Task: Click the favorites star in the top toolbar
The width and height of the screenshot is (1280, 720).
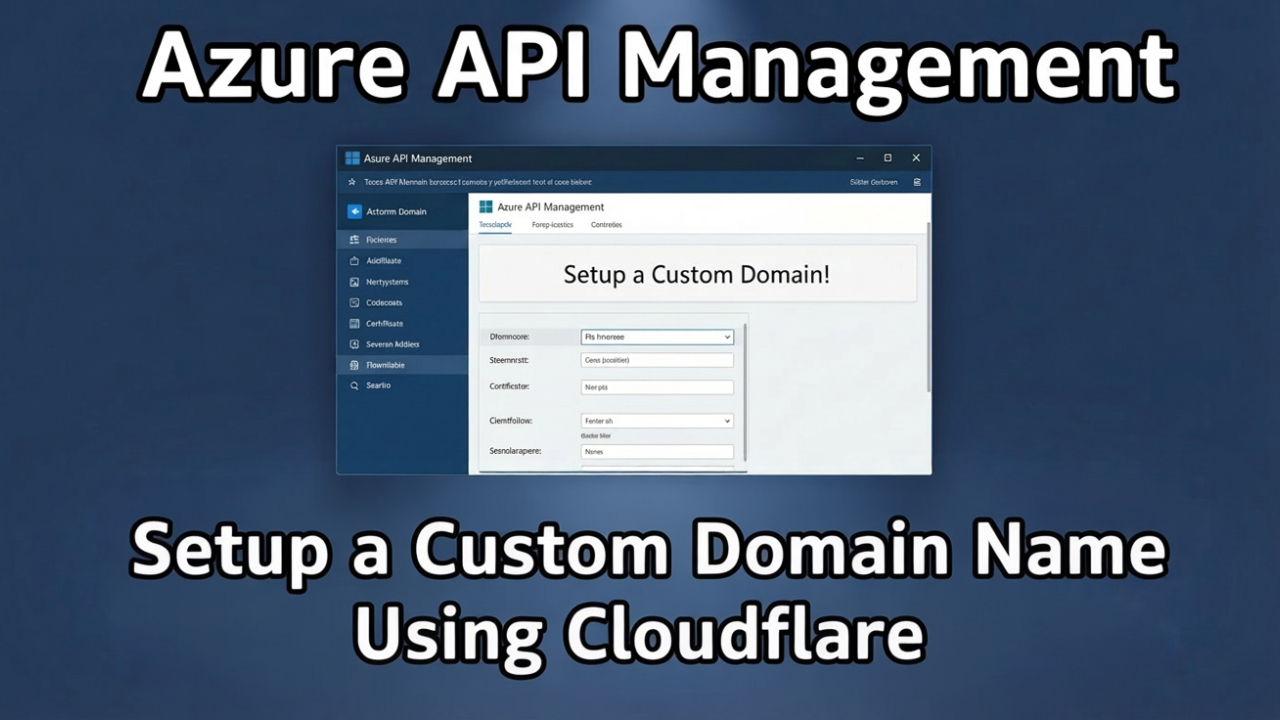Action: (351, 182)
